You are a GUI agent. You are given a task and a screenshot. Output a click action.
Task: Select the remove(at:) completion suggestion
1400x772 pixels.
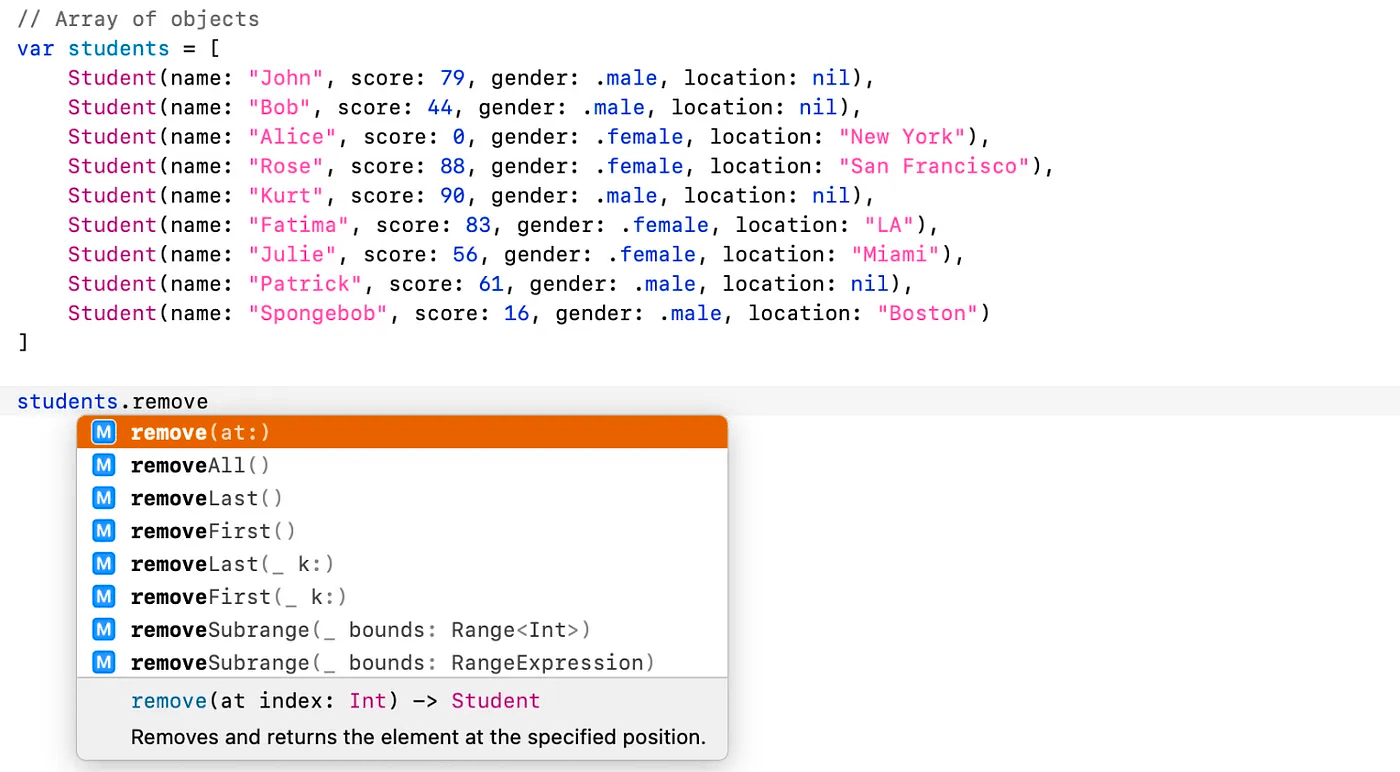(402, 432)
